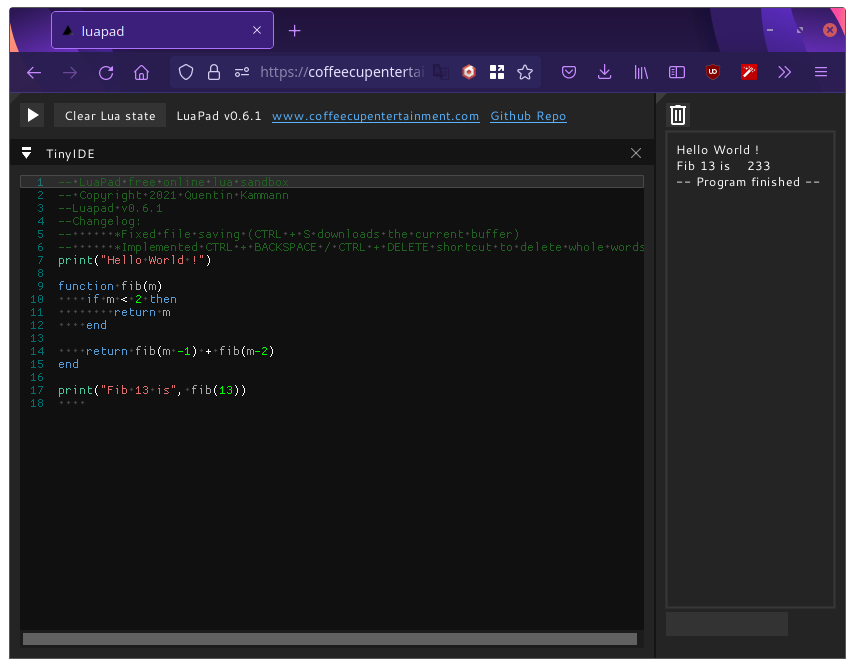Click the QR code grid icon
Viewport: 855px width, 668px height.
pyautogui.click(x=497, y=72)
